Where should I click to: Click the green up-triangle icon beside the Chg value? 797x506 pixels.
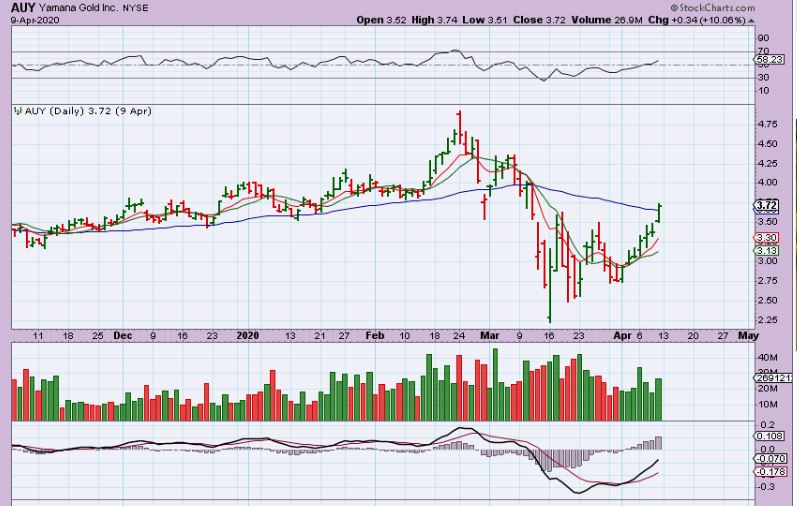[751, 20]
